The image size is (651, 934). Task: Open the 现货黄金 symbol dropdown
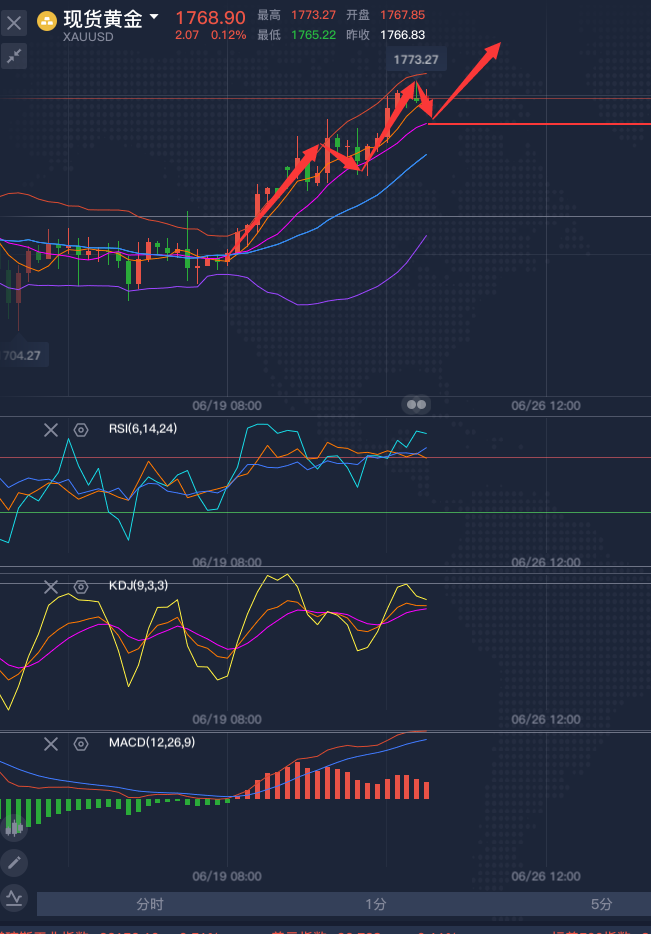pos(153,17)
